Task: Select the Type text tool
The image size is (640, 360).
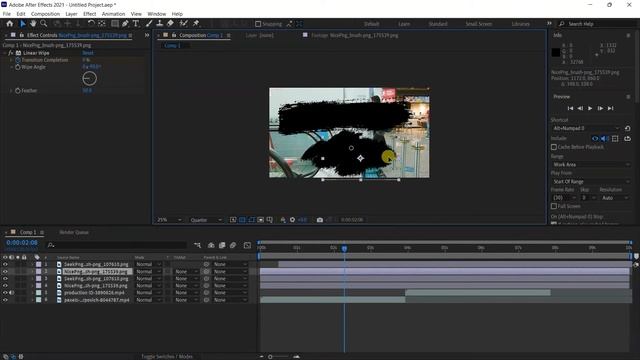Action: point(136,24)
